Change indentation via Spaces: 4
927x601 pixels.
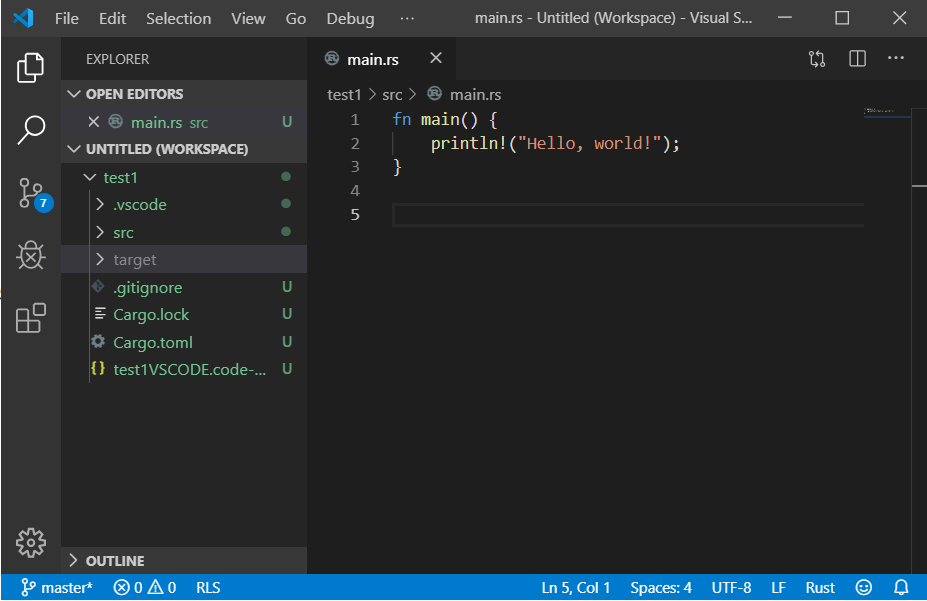660,587
